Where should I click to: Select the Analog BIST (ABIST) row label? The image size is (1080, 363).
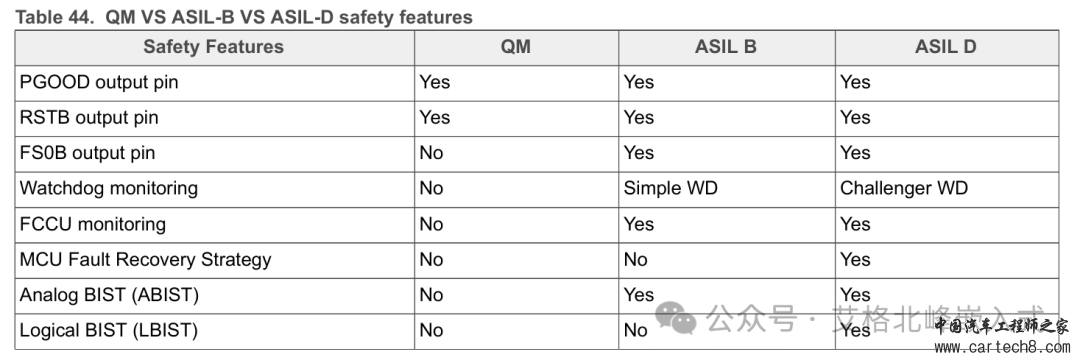[109, 295]
